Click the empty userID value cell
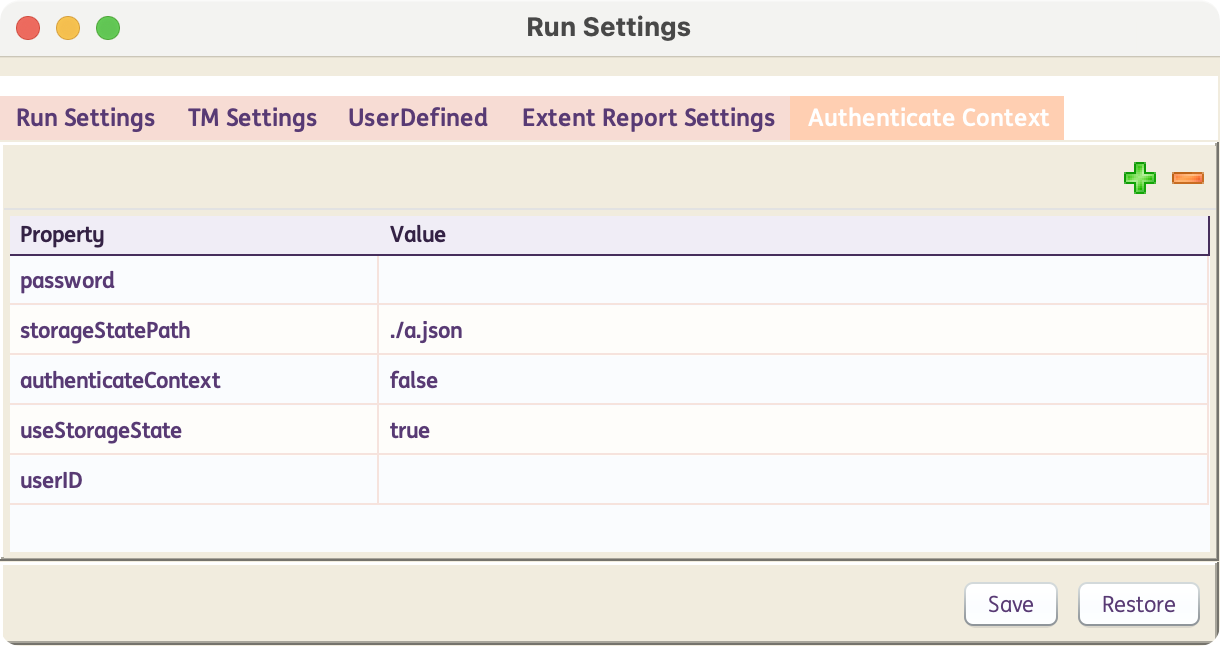 [792, 481]
